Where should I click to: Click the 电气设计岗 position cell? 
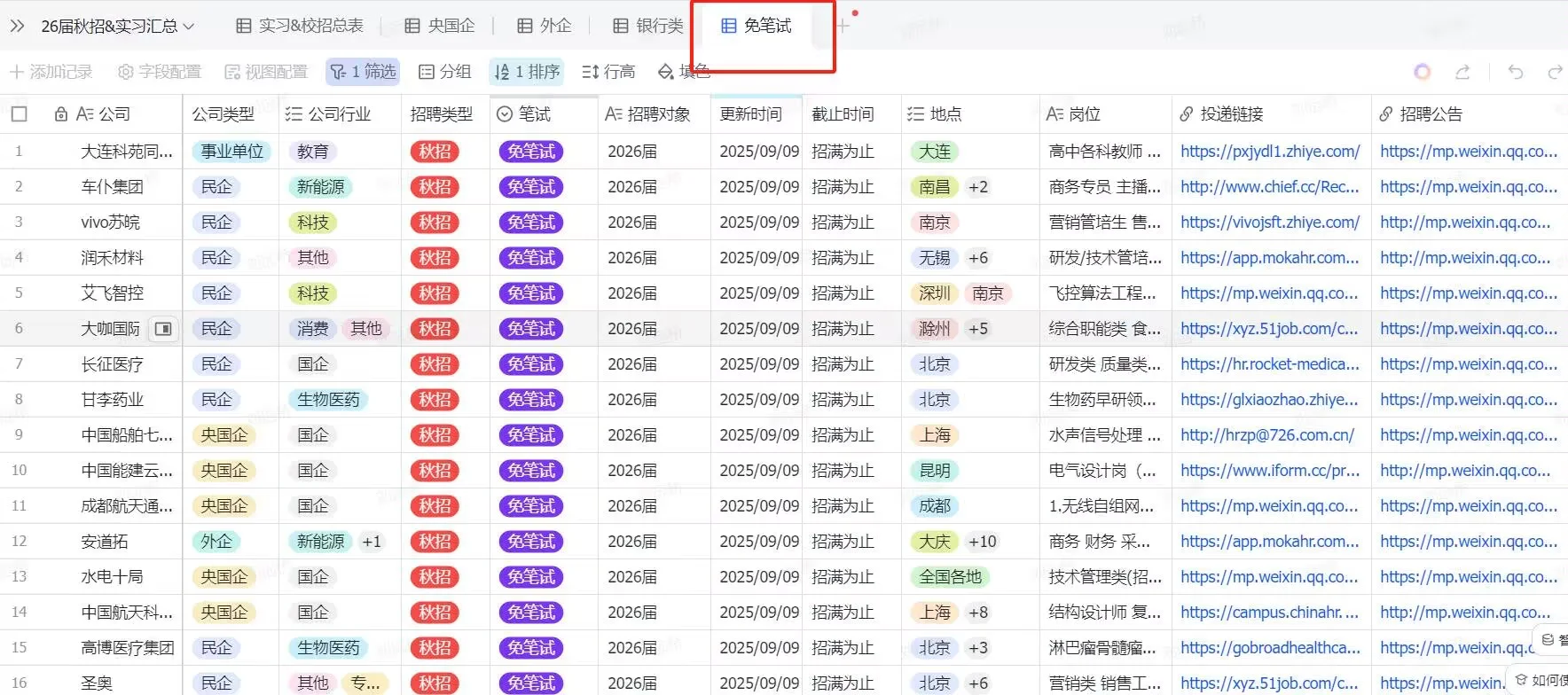pyautogui.click(x=1105, y=471)
